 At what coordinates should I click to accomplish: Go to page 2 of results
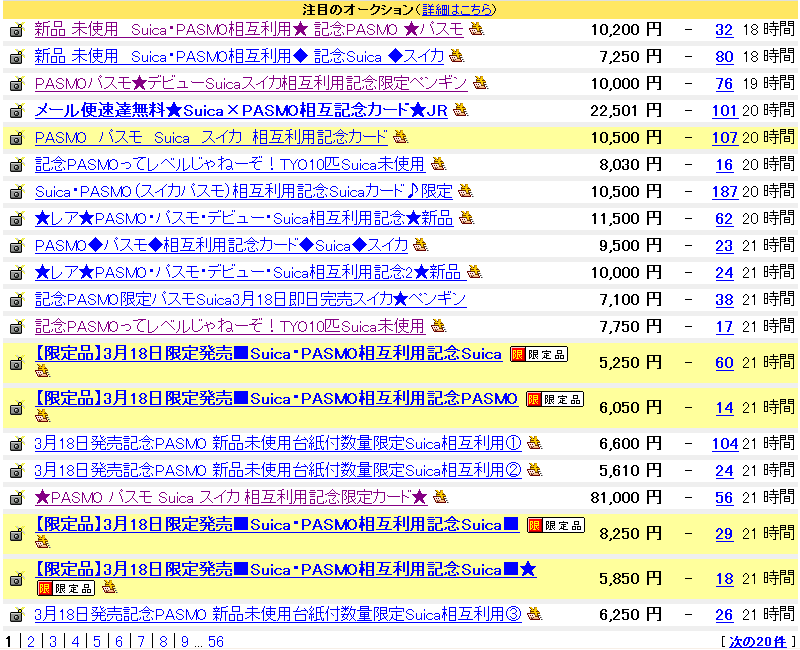point(30,641)
